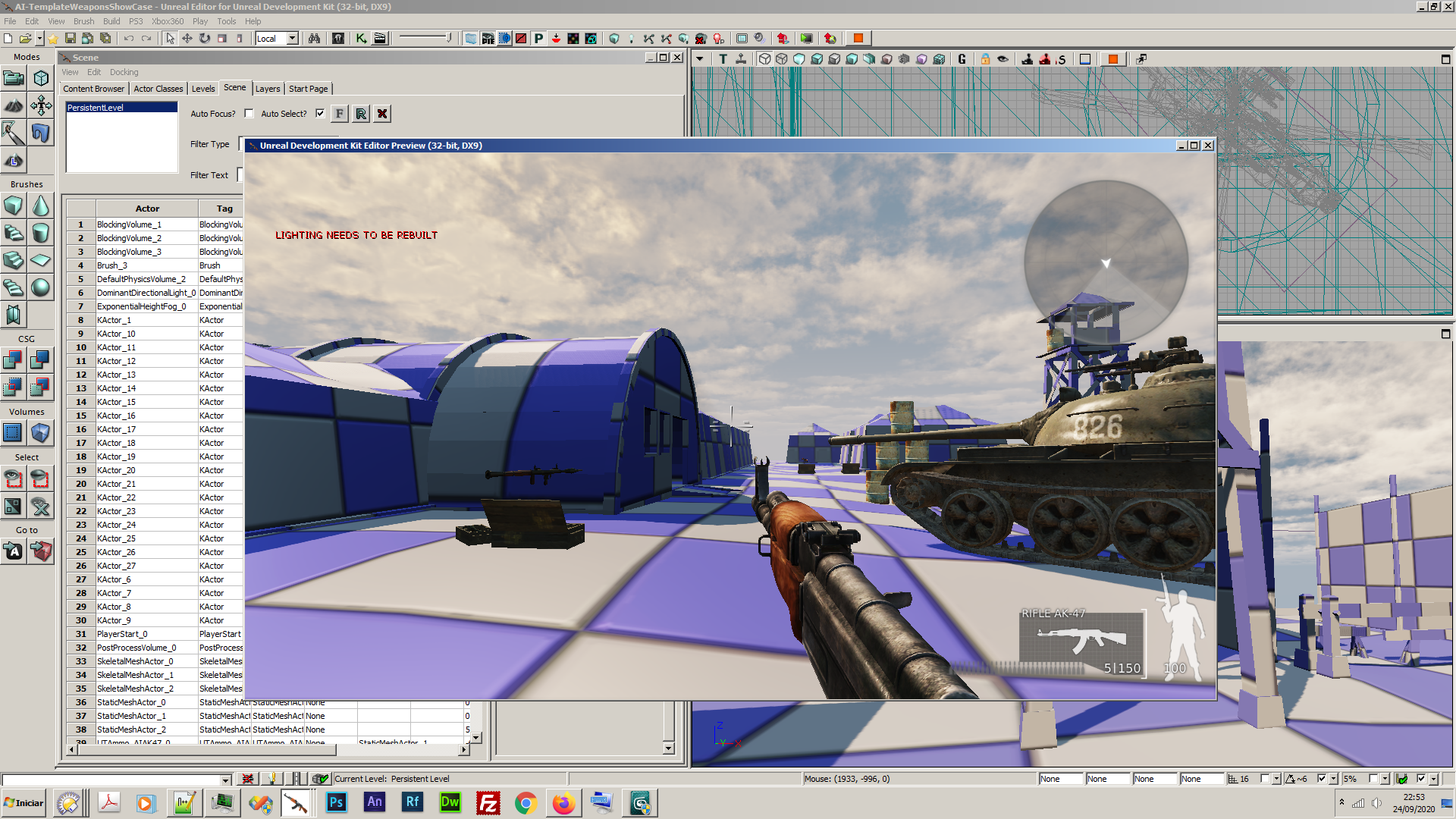Toggle the autosave checkbox in status bar
This screenshot has width=1456, height=819.
1421,779
